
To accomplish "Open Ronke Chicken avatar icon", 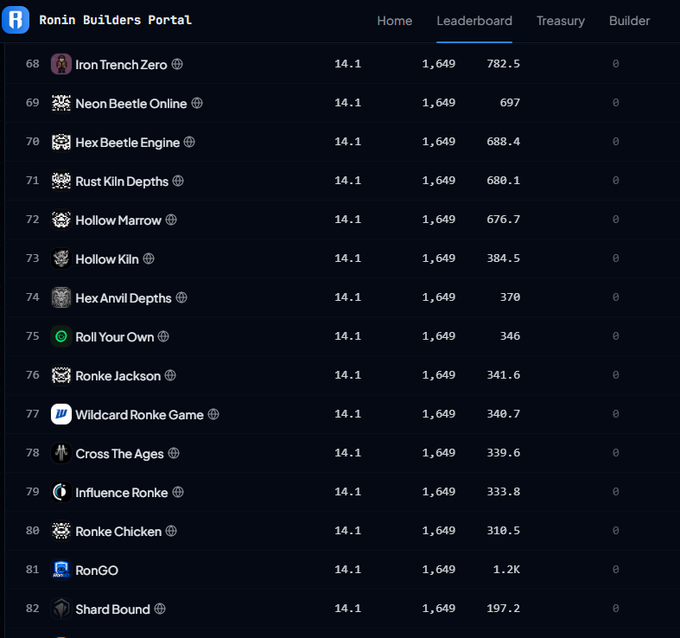I will 61,531.
